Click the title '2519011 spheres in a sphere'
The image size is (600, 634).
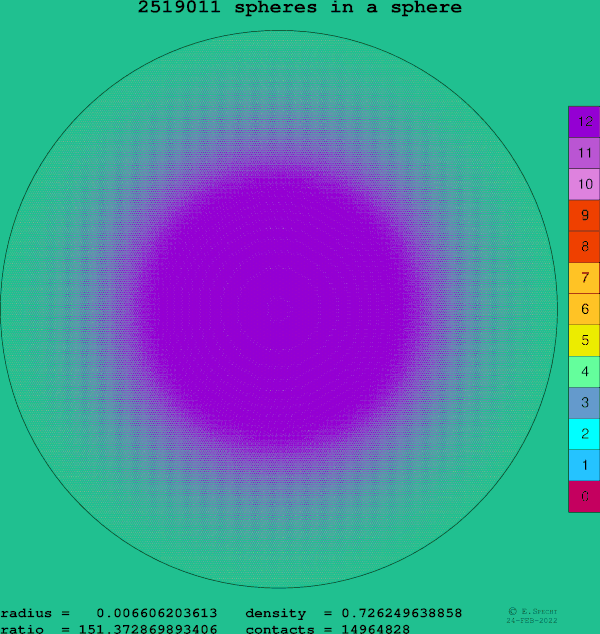[x=300, y=7]
